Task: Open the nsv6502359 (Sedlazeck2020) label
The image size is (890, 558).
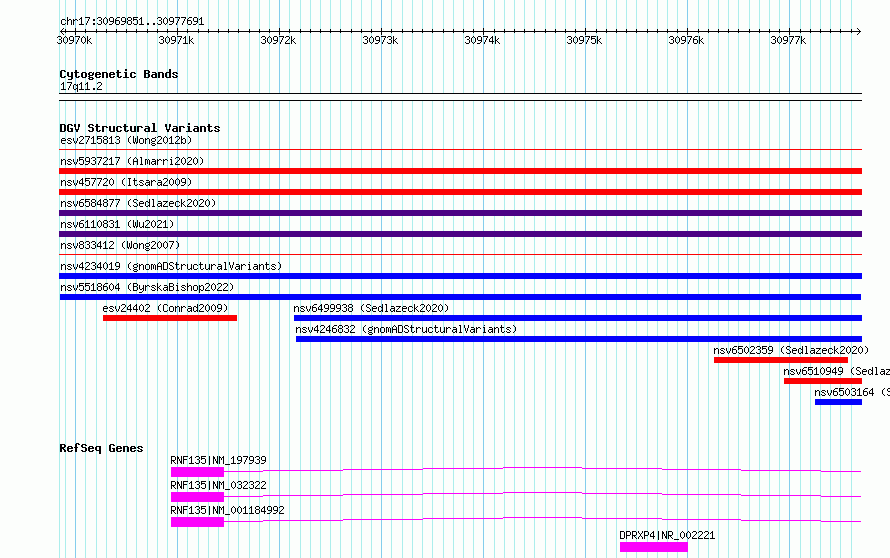Action: (791, 350)
